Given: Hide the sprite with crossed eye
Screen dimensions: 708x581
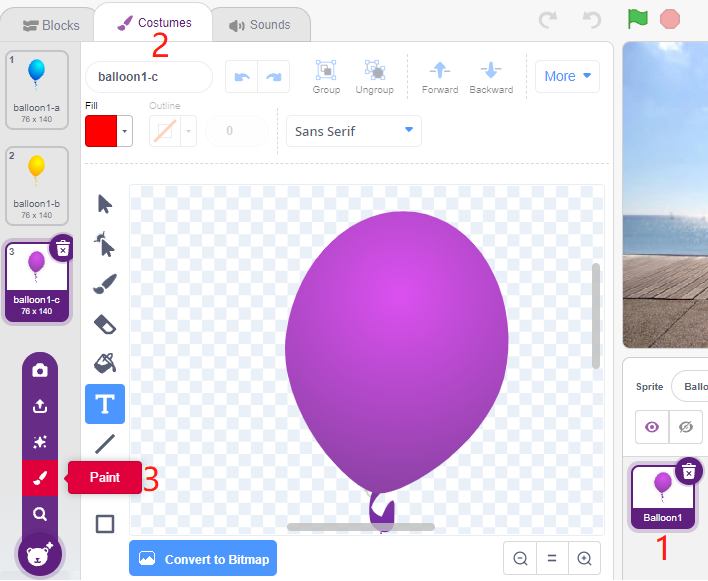Looking at the screenshot, I should 685,427.
